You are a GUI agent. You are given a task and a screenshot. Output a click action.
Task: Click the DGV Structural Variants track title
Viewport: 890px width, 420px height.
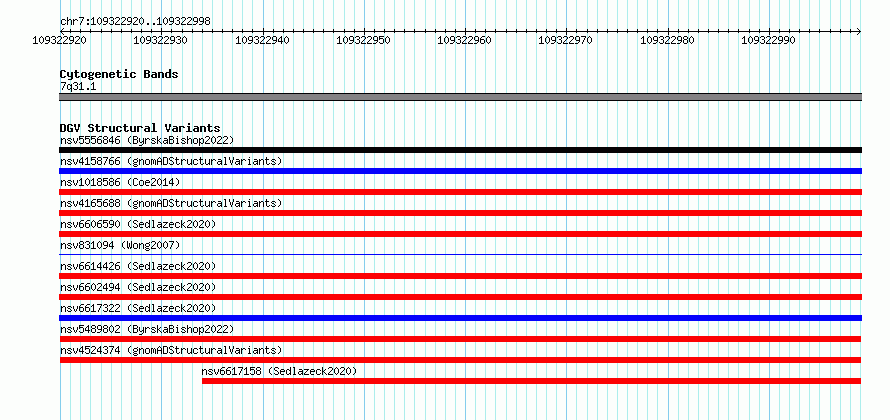[x=140, y=128]
